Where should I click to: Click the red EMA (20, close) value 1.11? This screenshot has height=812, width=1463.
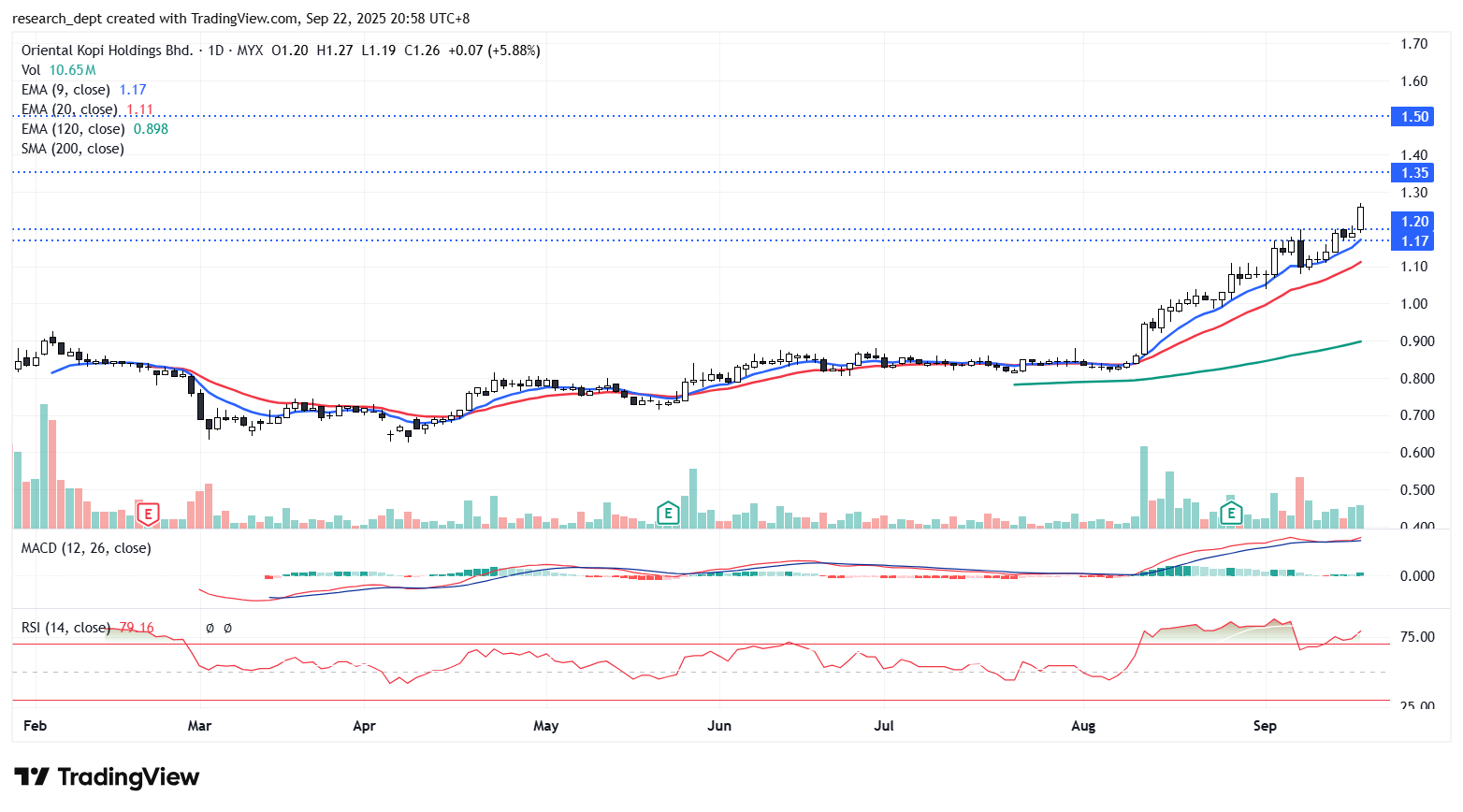click(139, 109)
